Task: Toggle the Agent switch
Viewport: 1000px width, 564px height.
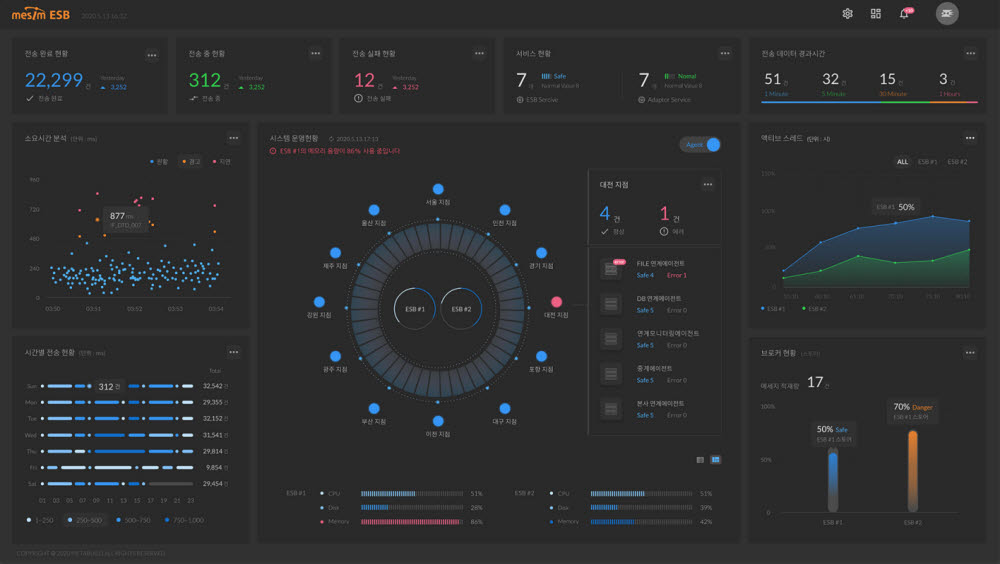Action: click(700, 145)
